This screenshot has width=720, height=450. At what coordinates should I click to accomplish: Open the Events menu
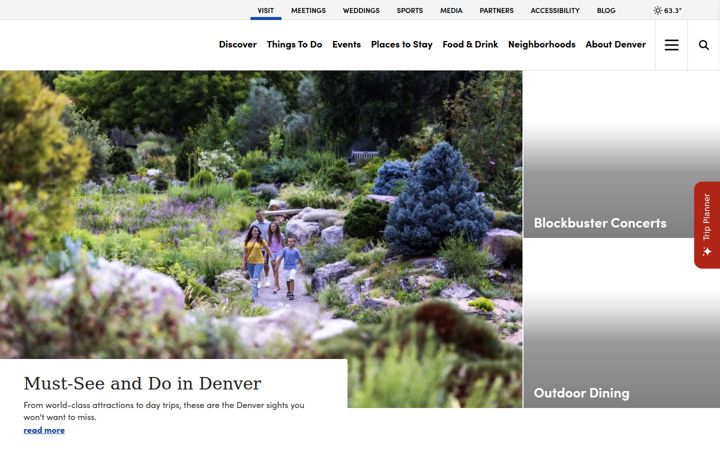tap(346, 45)
